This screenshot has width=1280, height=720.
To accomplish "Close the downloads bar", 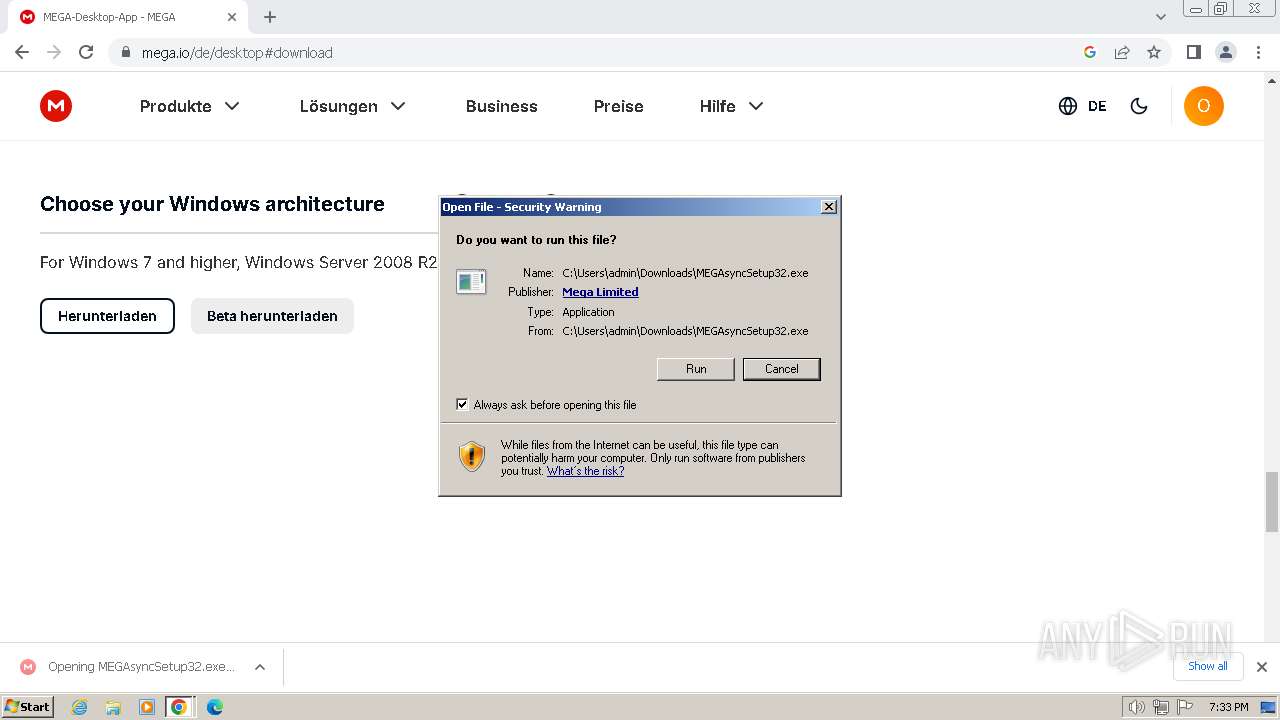I will (x=1262, y=667).
